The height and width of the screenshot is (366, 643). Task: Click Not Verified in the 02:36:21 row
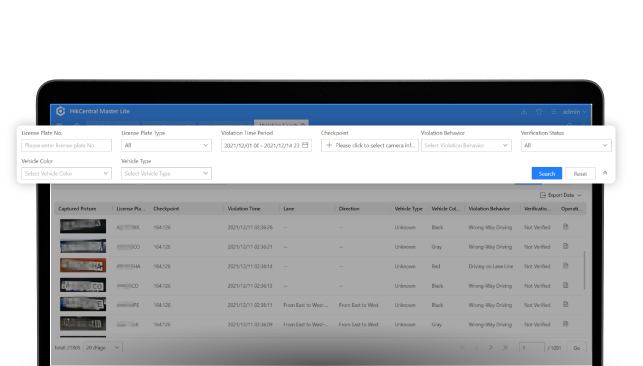coord(537,247)
